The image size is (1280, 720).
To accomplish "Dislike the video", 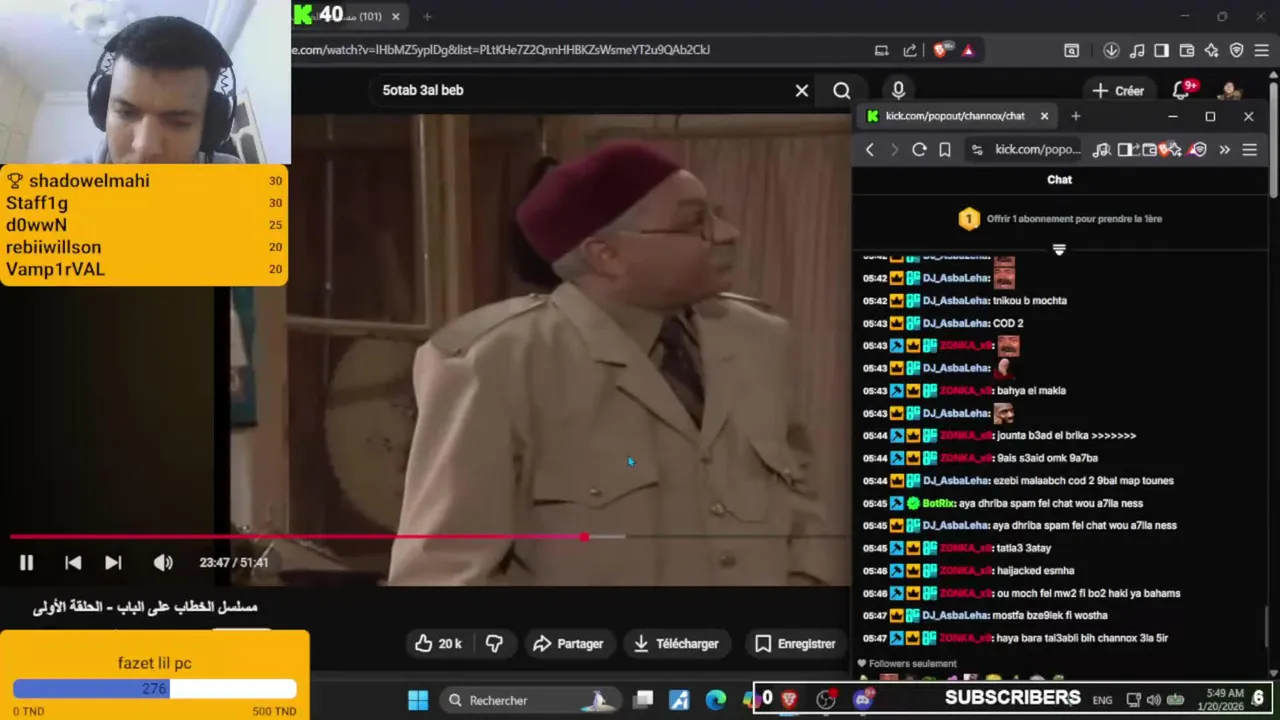I will [494, 644].
